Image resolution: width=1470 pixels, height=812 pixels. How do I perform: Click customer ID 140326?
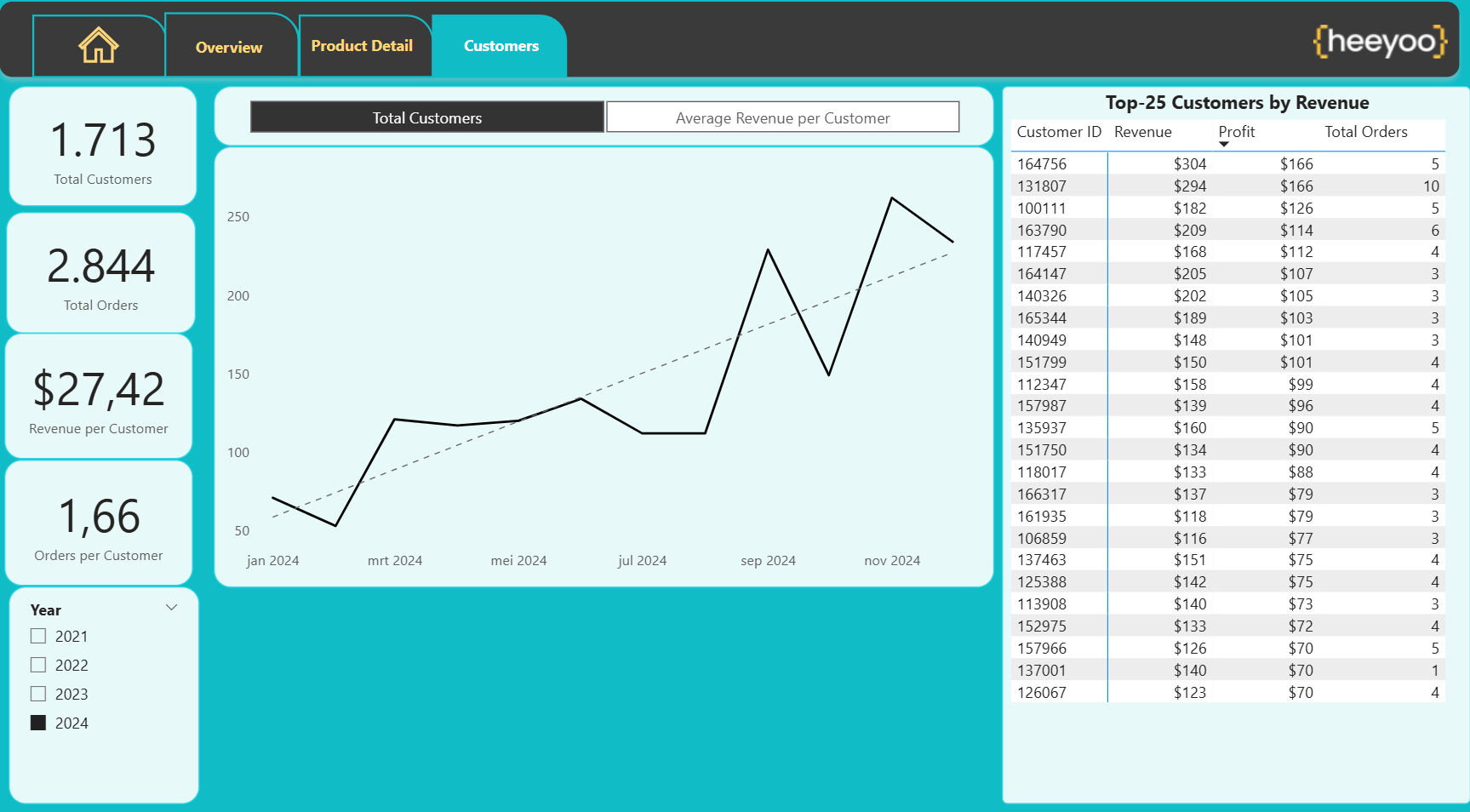pyautogui.click(x=1041, y=296)
